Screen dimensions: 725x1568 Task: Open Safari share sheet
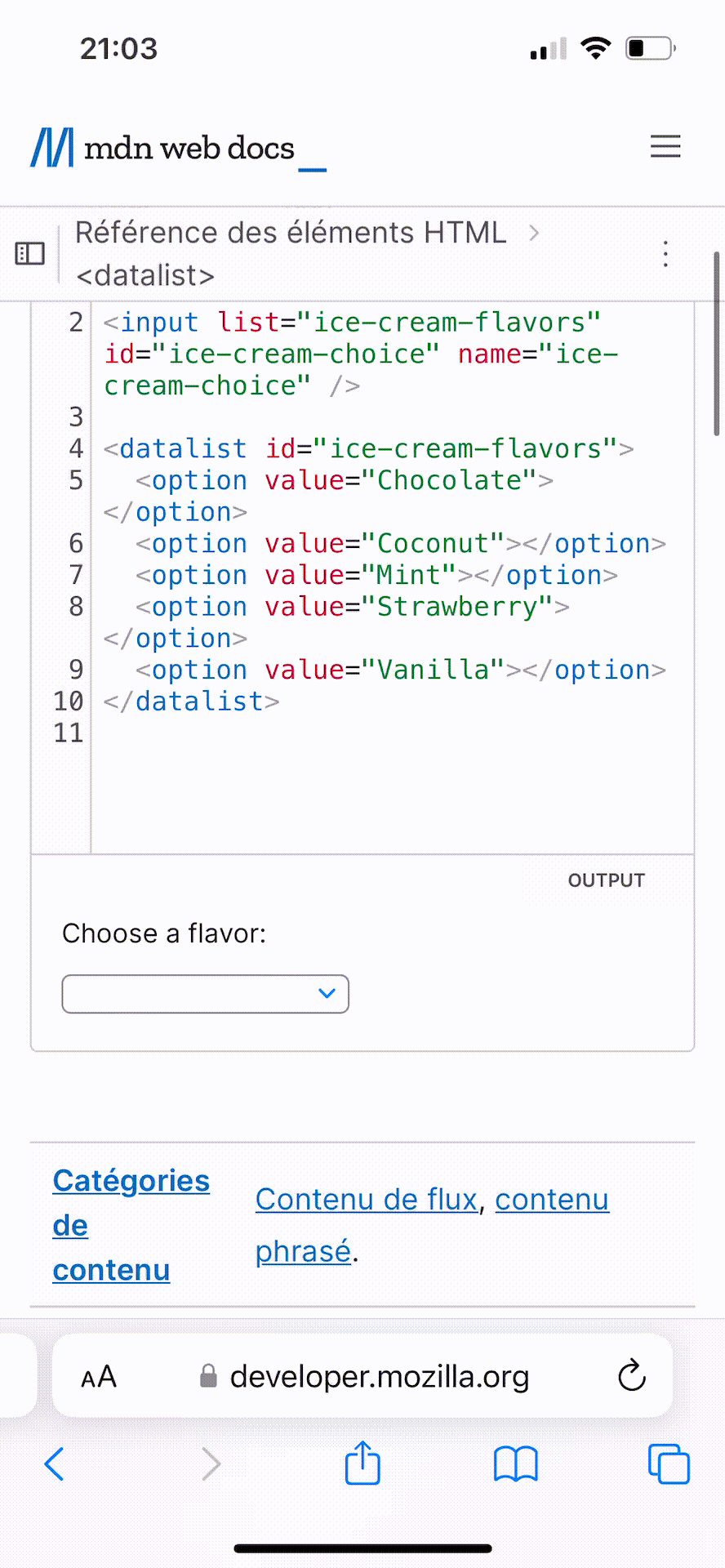pyautogui.click(x=362, y=1463)
